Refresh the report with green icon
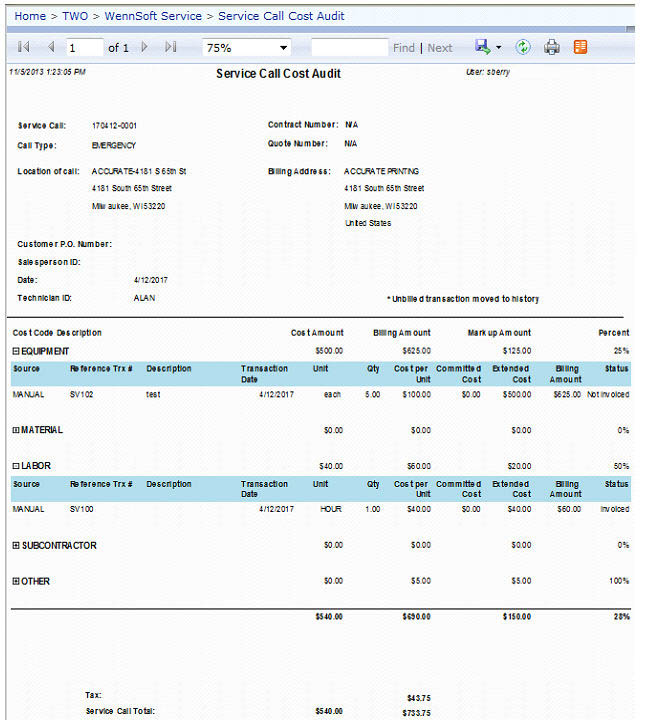This screenshot has width=646, height=725. click(523, 48)
